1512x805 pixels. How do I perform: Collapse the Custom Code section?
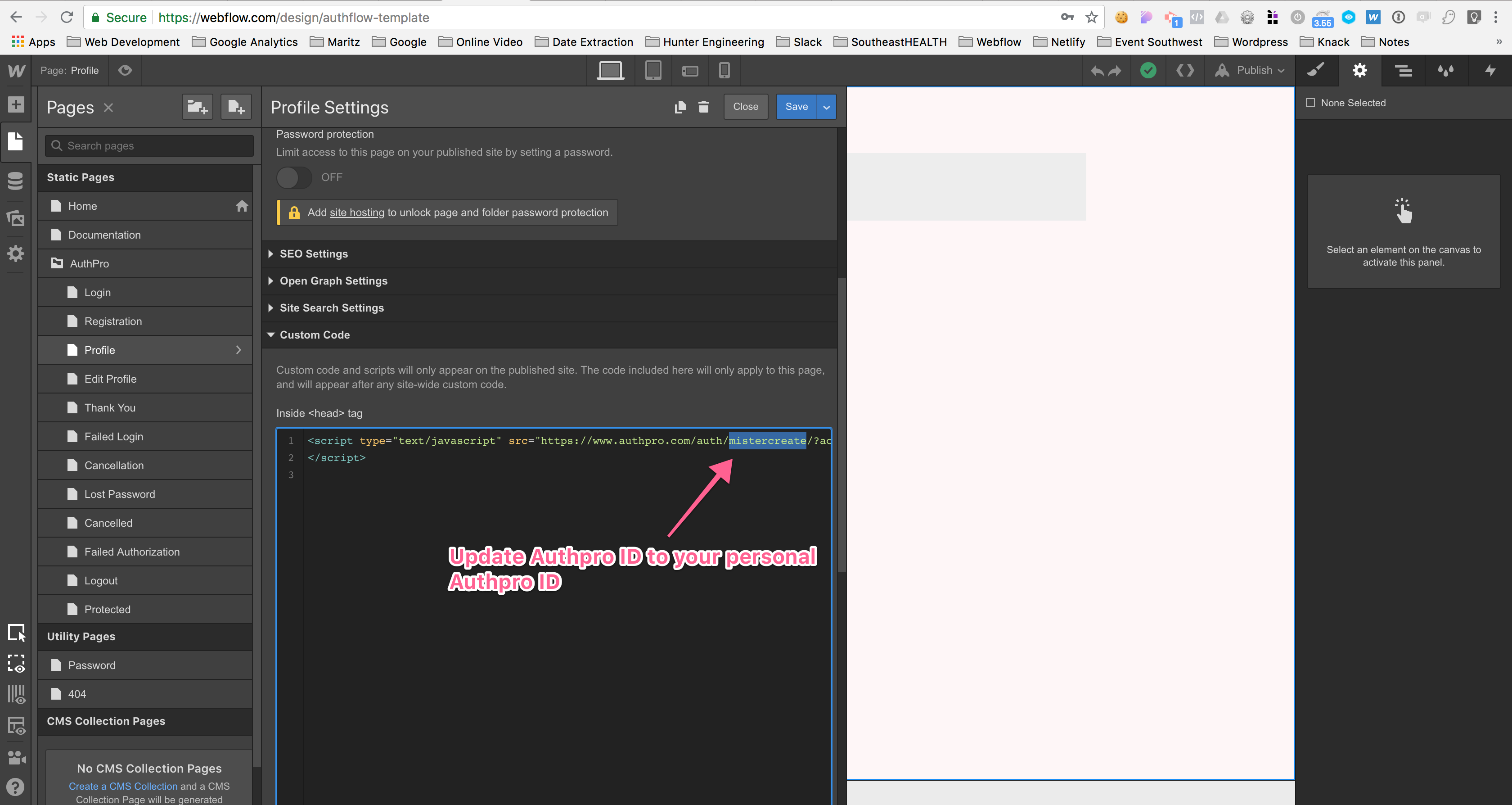click(549, 335)
